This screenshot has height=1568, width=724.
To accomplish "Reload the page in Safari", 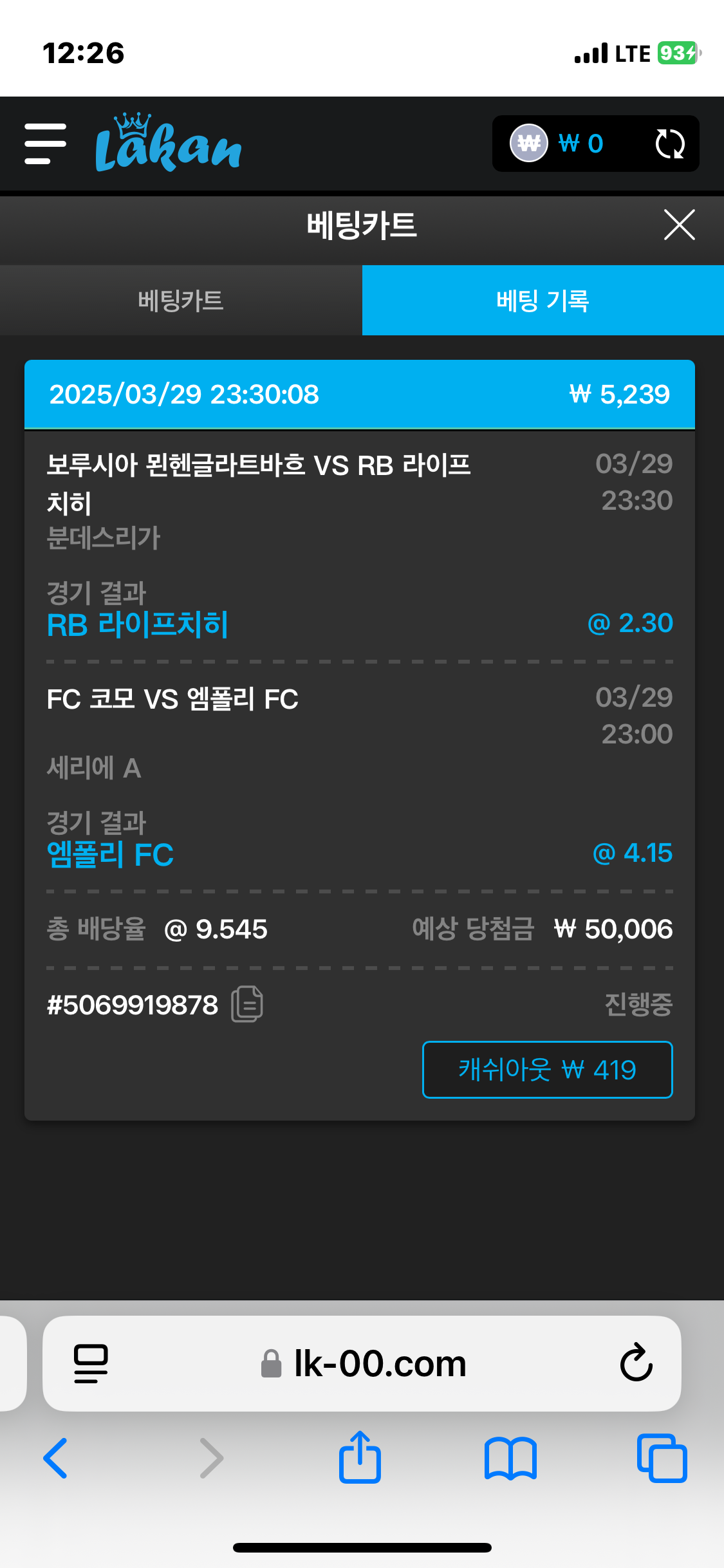I will click(636, 1363).
